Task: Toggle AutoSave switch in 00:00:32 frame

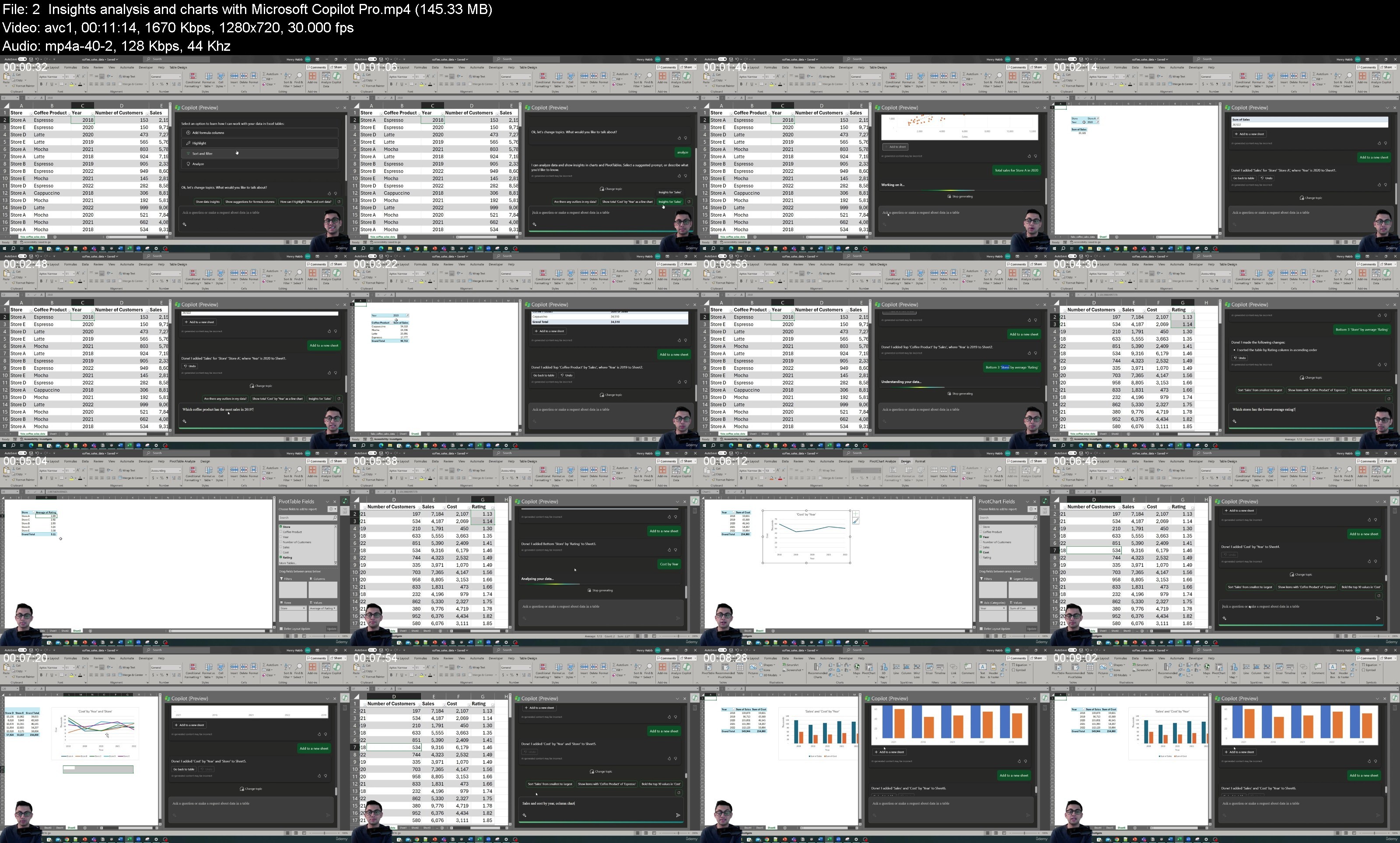Action: tap(23, 59)
